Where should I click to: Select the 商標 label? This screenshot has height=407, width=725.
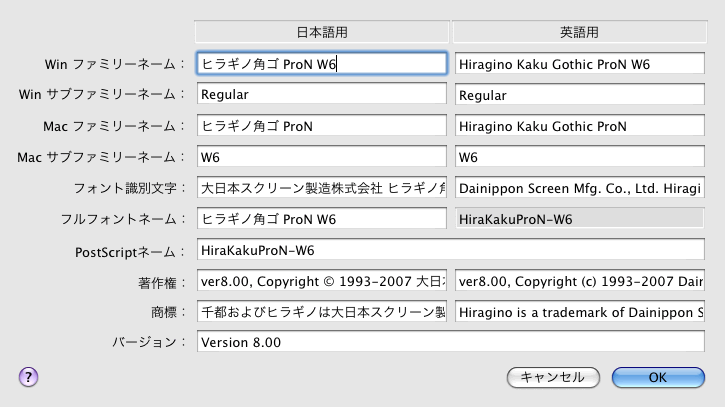[167, 313]
